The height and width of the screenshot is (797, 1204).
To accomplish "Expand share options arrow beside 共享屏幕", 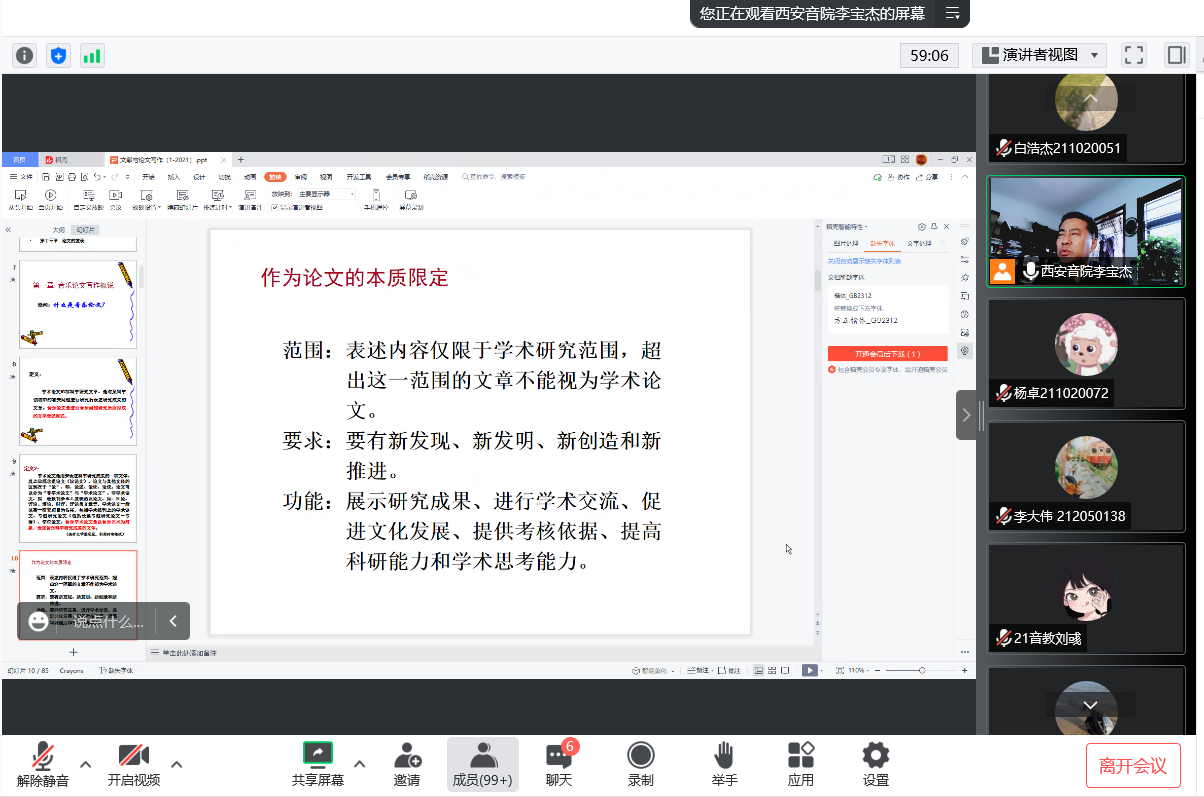I will pyautogui.click(x=360, y=764).
